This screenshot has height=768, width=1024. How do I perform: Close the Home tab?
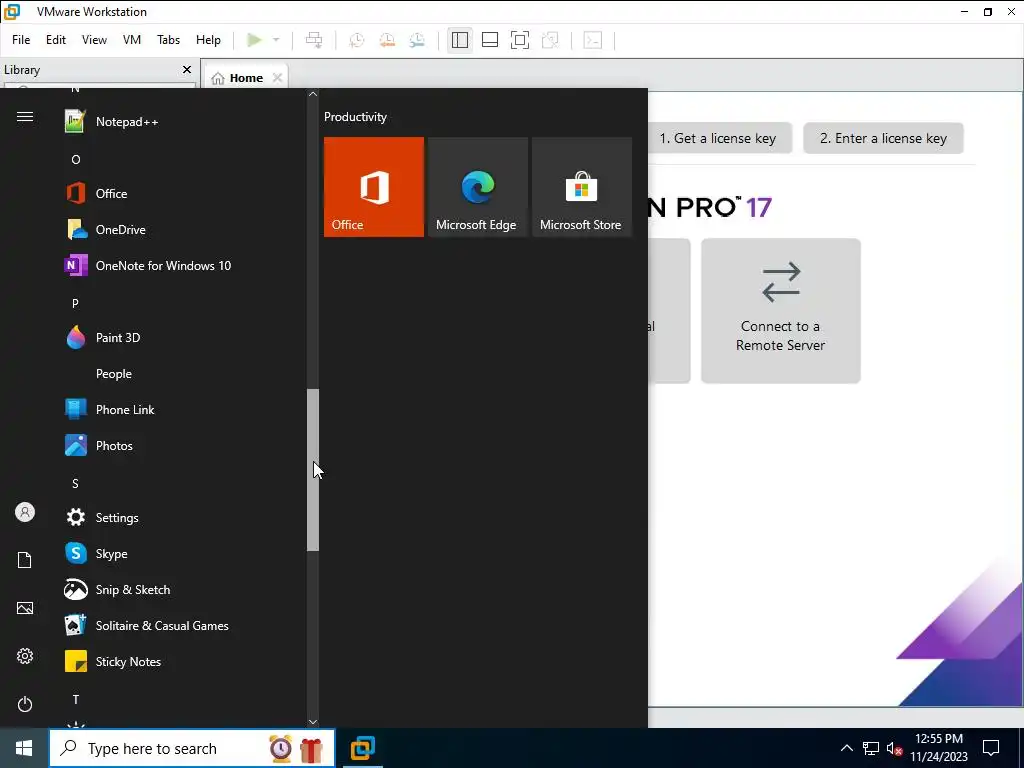tap(278, 78)
